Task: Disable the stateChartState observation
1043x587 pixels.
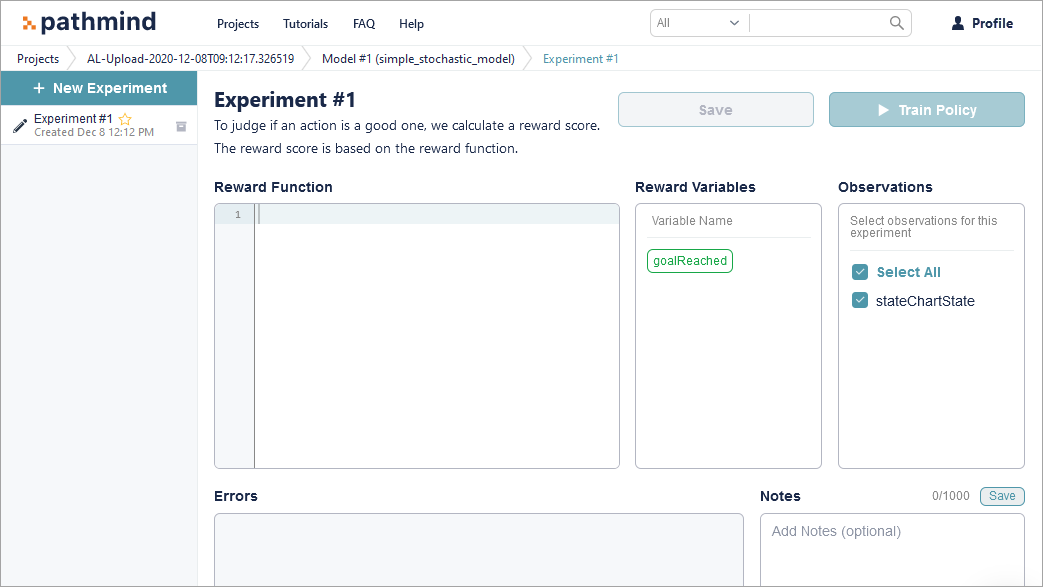Action: [860, 300]
